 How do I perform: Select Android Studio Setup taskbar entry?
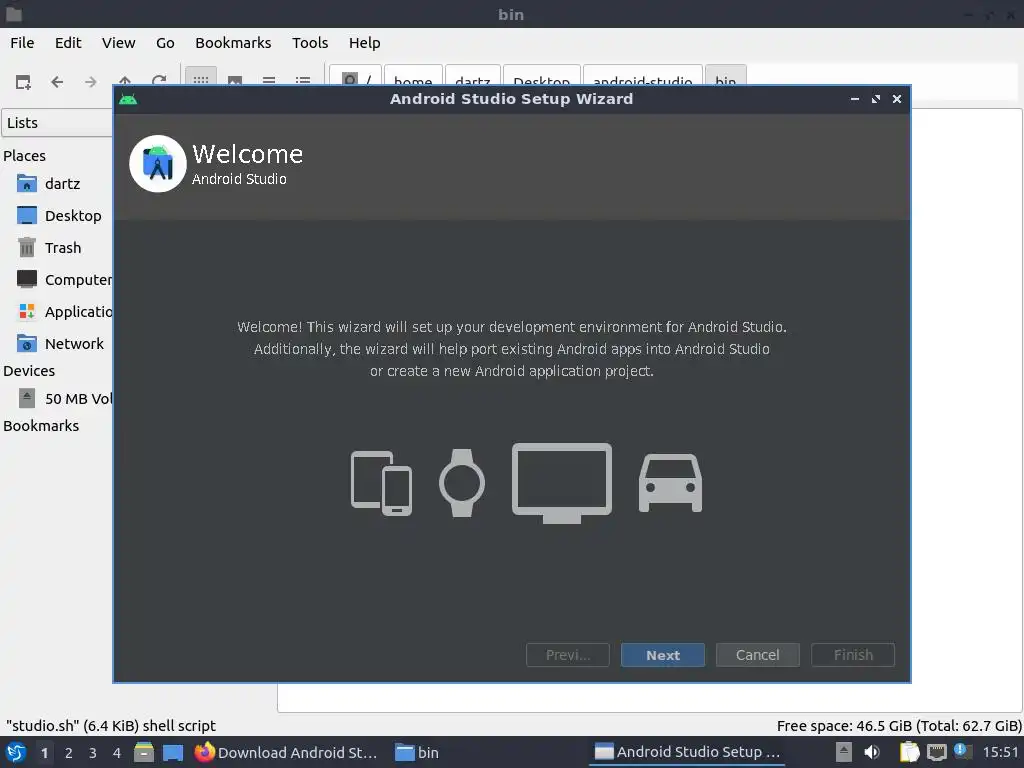(687, 753)
